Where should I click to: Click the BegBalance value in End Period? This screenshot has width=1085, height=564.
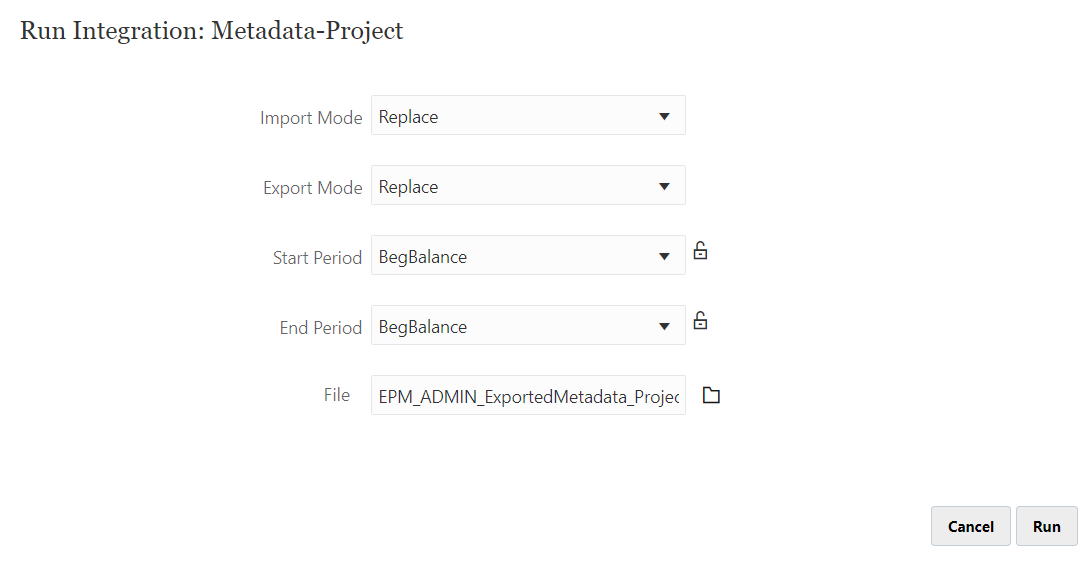[x=423, y=327]
